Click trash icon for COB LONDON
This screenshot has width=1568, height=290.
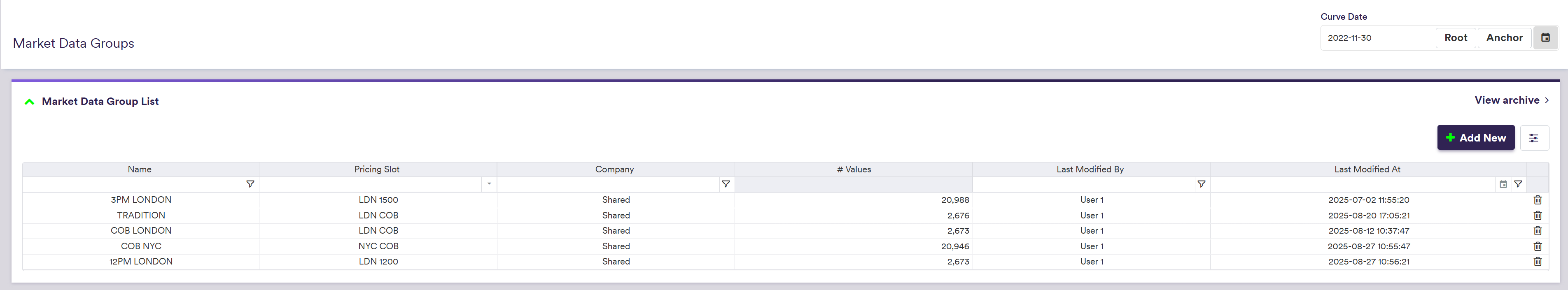[1538, 231]
